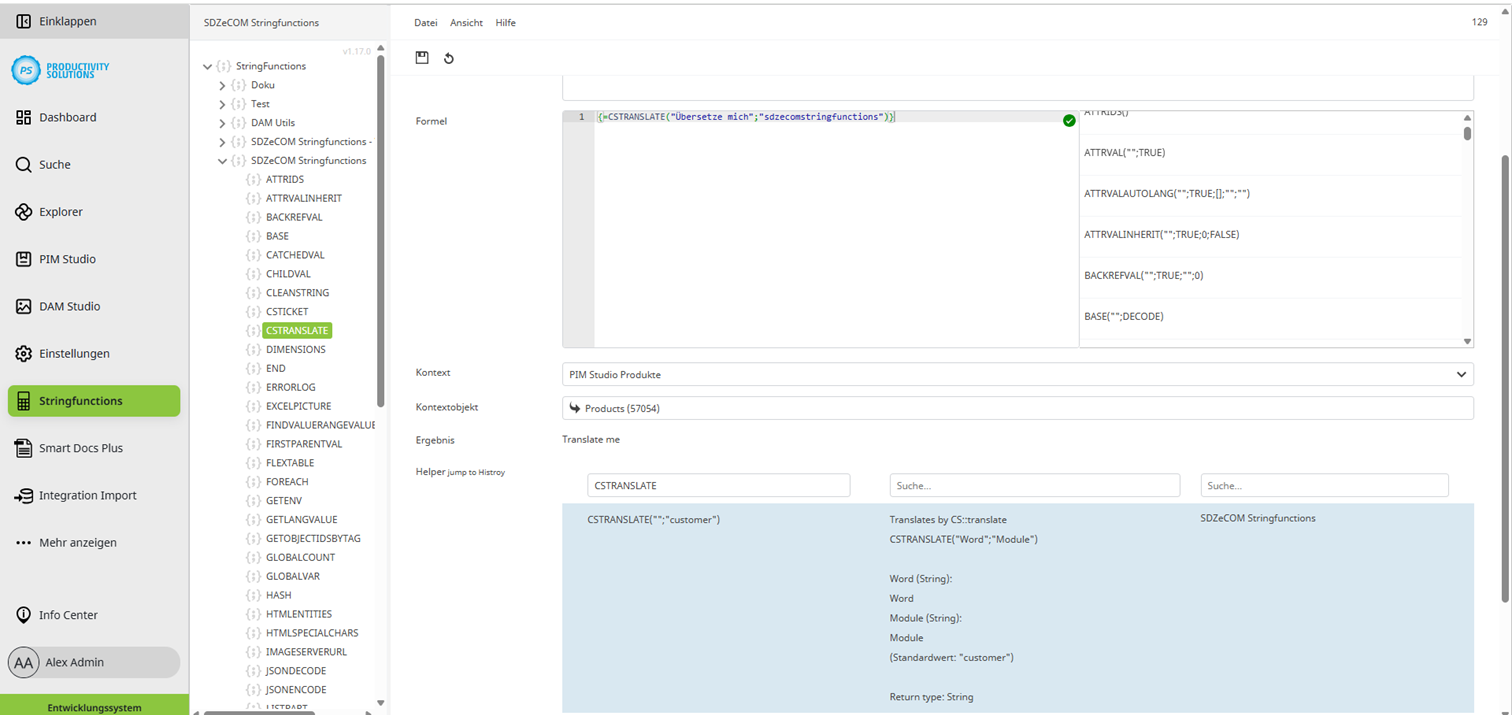Click the CSTRANSLATE("";"customer") helper result
Viewport: 1512px width, 715px height.
click(x=653, y=520)
